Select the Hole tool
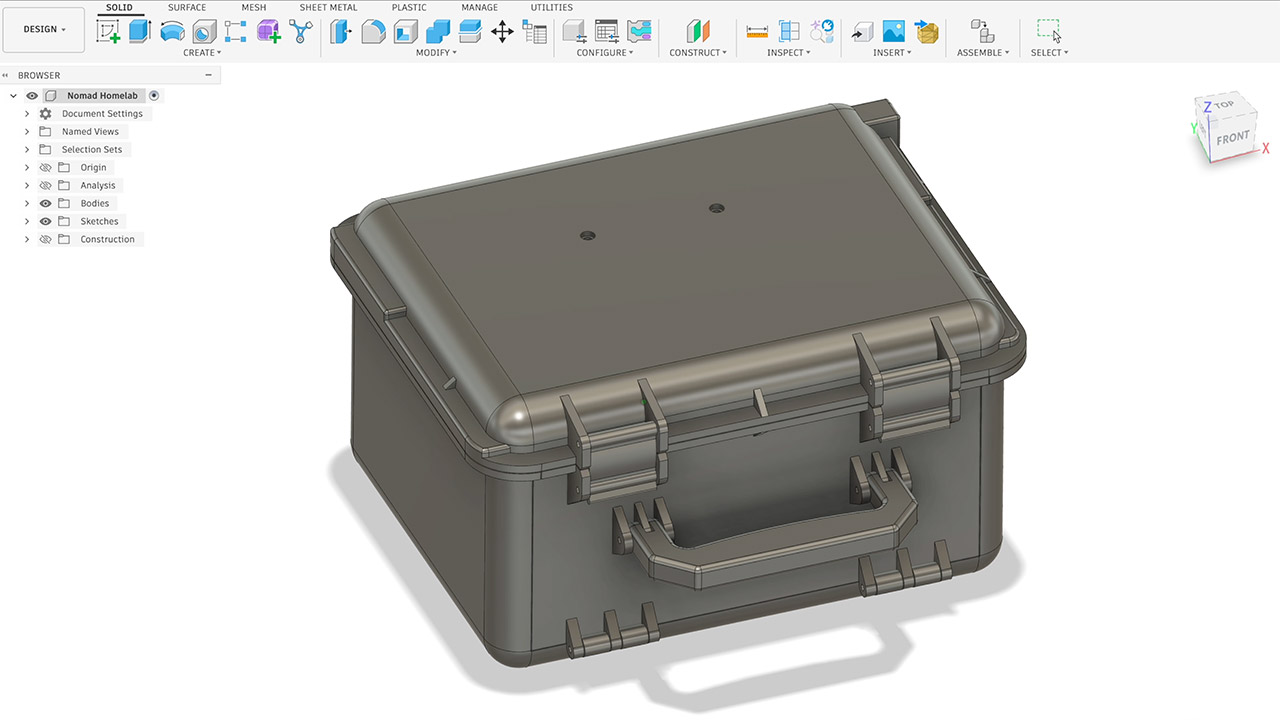1280x720 pixels. [x=204, y=31]
